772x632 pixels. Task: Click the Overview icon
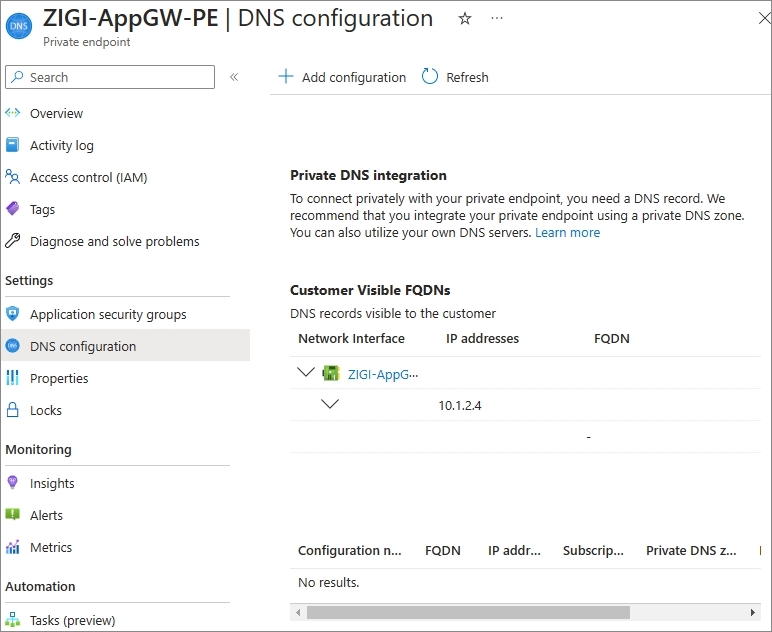13,113
